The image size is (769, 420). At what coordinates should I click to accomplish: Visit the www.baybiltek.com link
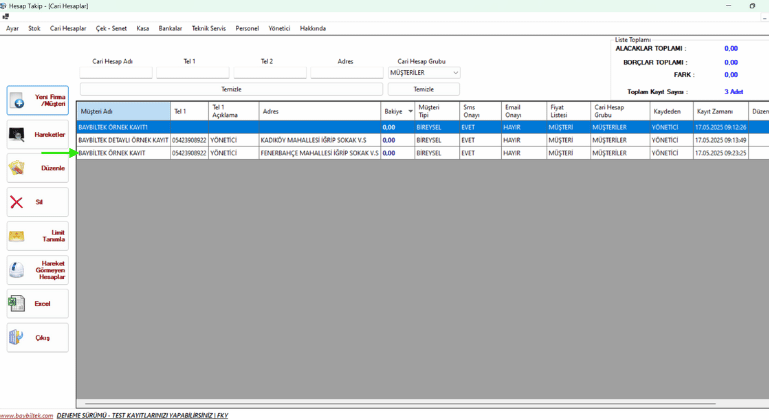pos(26,414)
